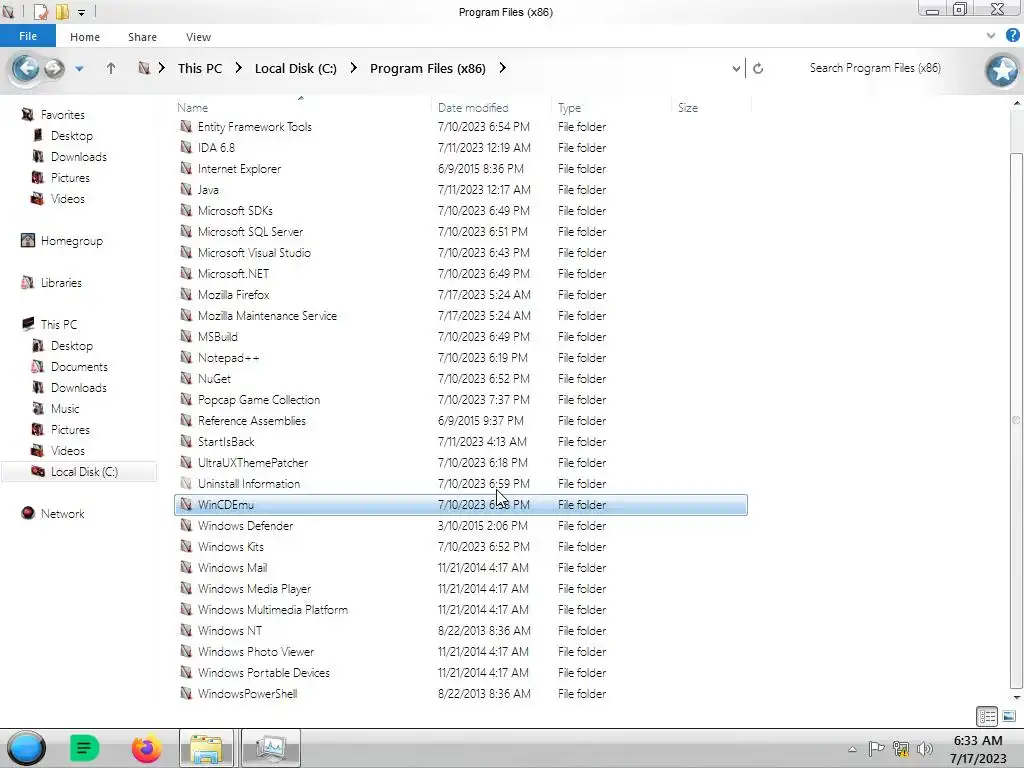Open the Help question mark icon
Image resolution: width=1024 pixels, height=768 pixels.
click(x=1012, y=36)
